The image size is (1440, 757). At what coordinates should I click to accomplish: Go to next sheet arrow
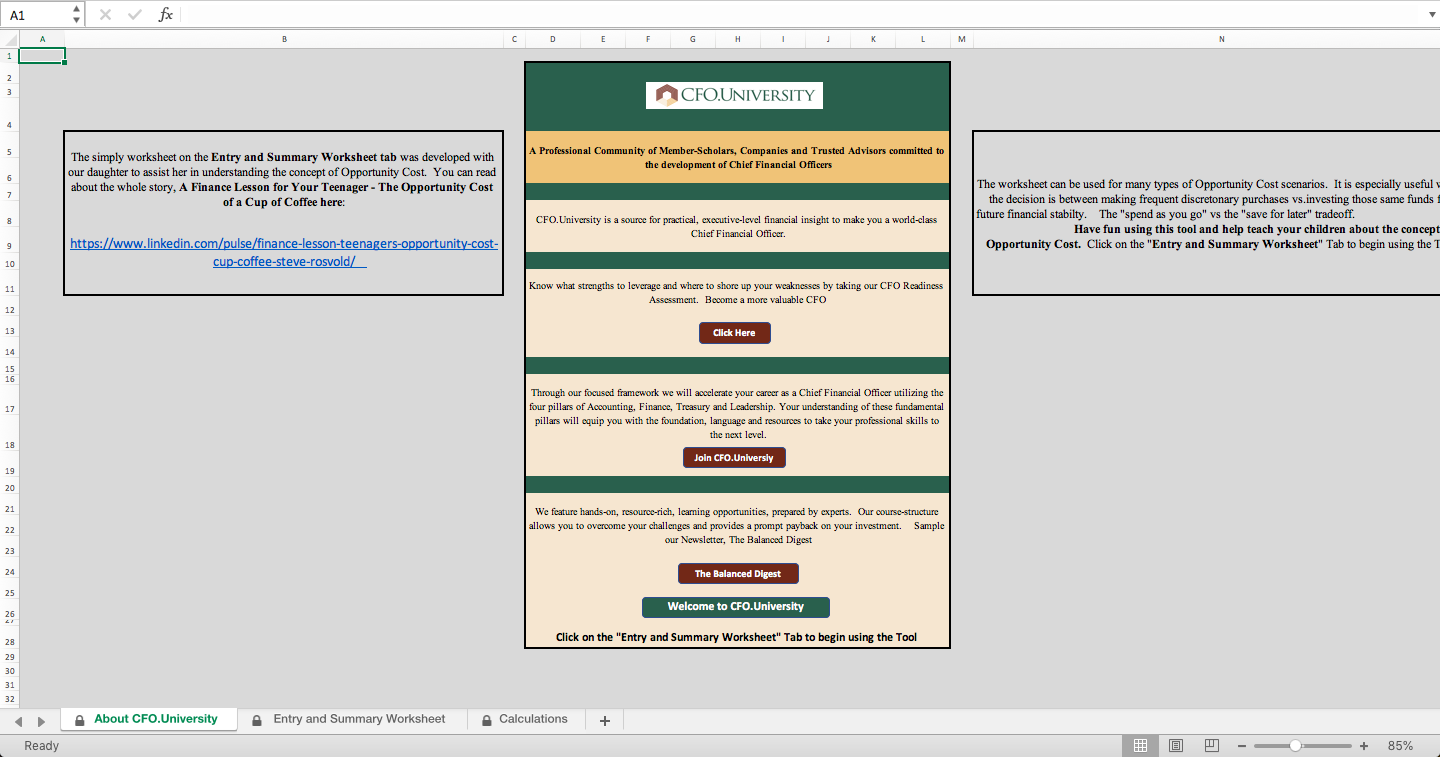tap(41, 721)
